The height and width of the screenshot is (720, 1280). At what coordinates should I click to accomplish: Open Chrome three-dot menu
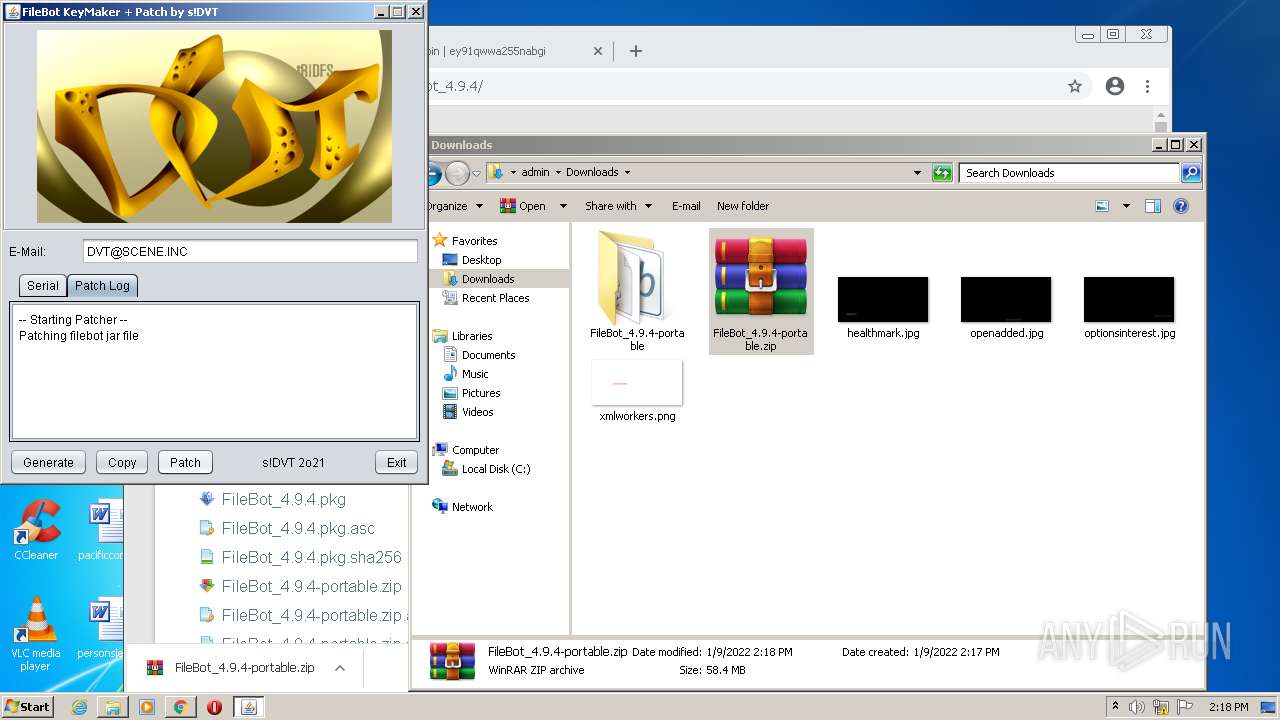click(1148, 86)
